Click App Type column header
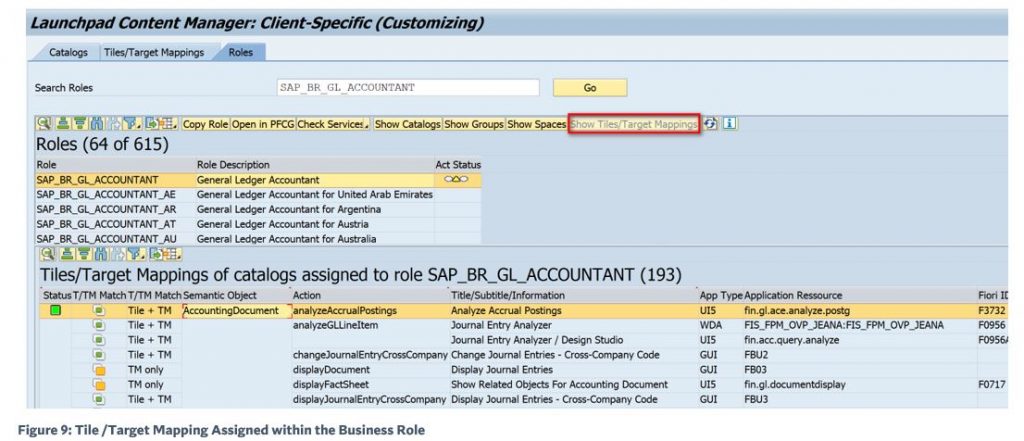Screen dimensions: 1024x441 pyautogui.click(x=721, y=295)
